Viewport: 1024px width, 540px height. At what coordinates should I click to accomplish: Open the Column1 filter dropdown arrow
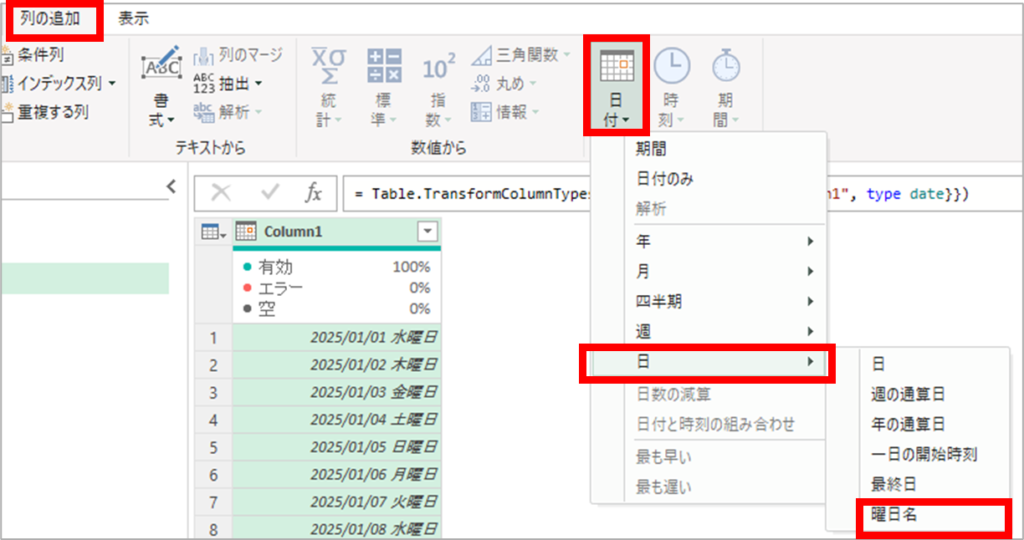click(427, 232)
